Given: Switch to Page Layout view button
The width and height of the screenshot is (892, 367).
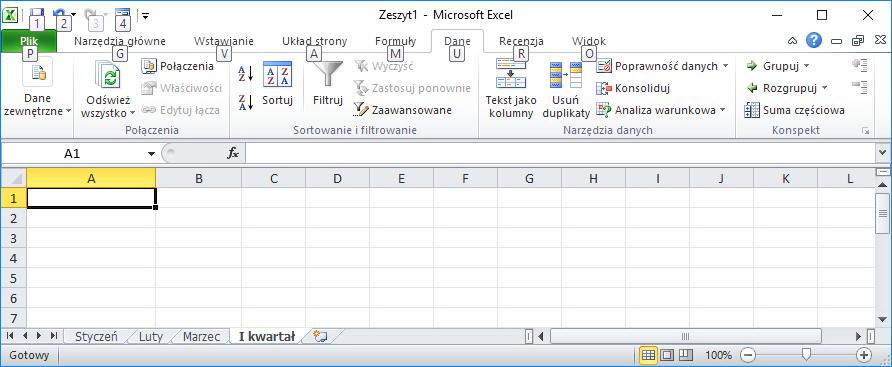Looking at the screenshot, I should (x=667, y=356).
